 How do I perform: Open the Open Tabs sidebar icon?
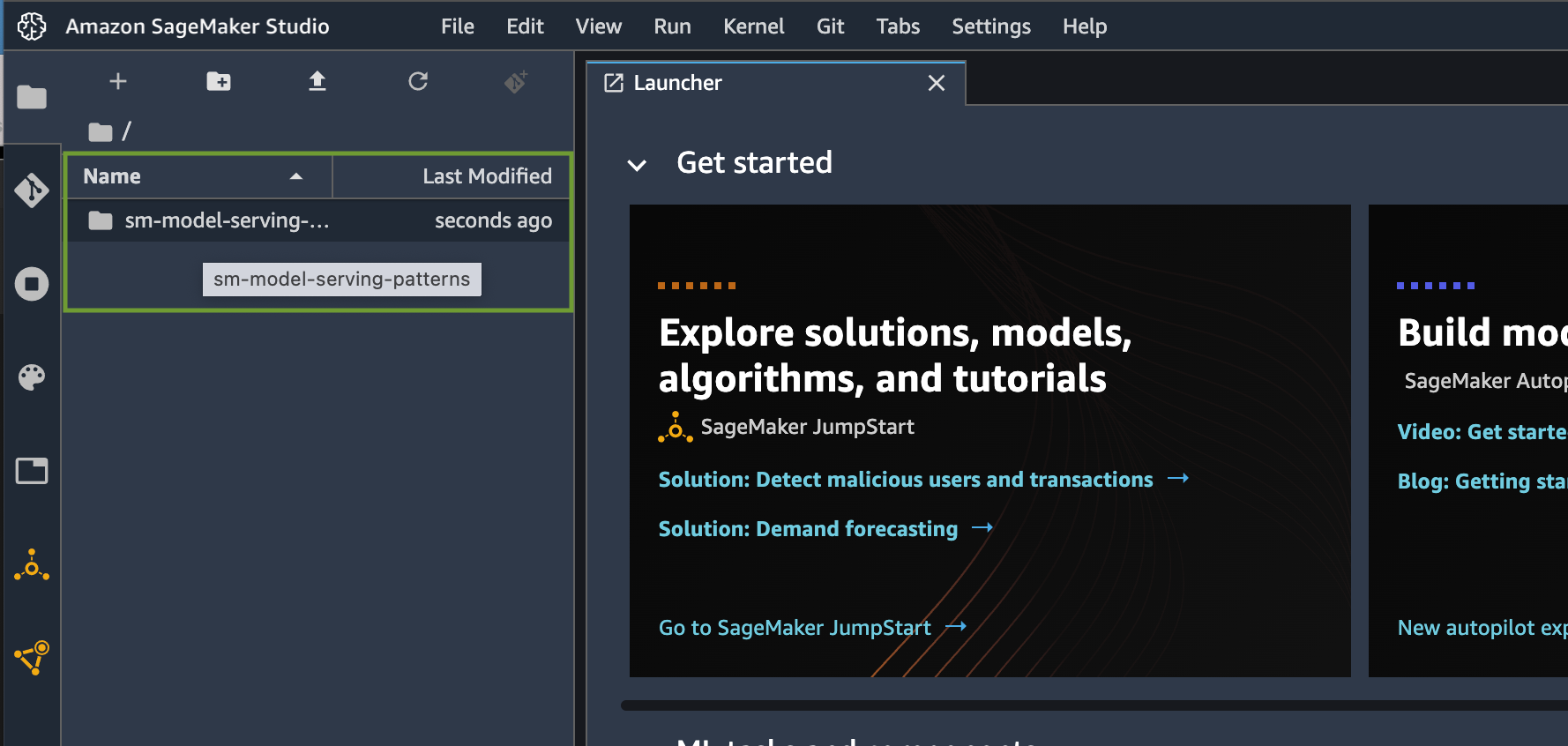[x=32, y=471]
